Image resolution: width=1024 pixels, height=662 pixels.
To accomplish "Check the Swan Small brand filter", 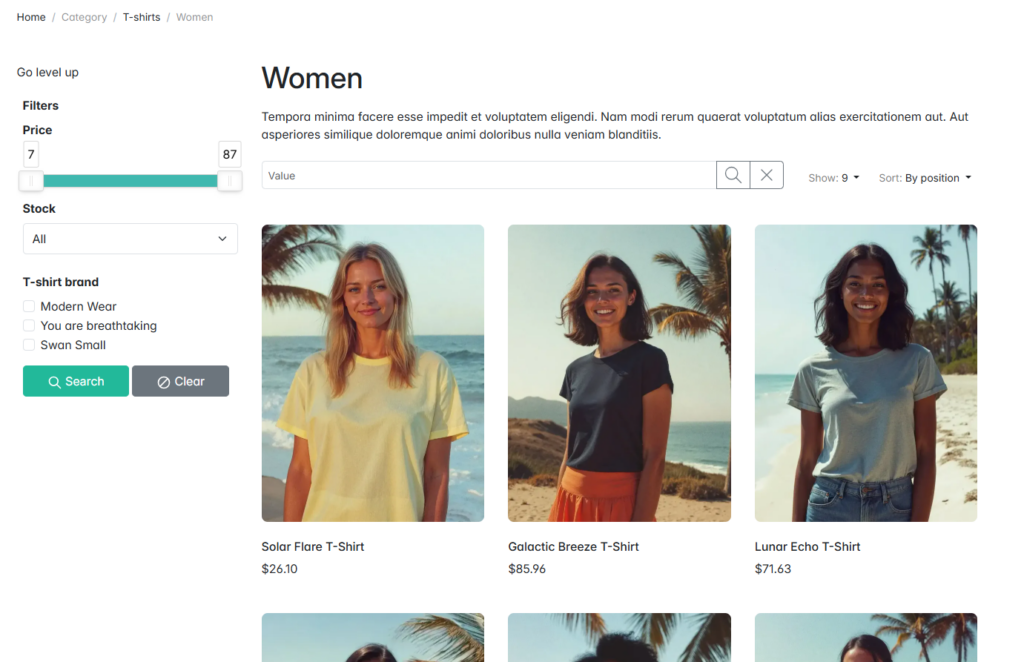I will pos(29,345).
